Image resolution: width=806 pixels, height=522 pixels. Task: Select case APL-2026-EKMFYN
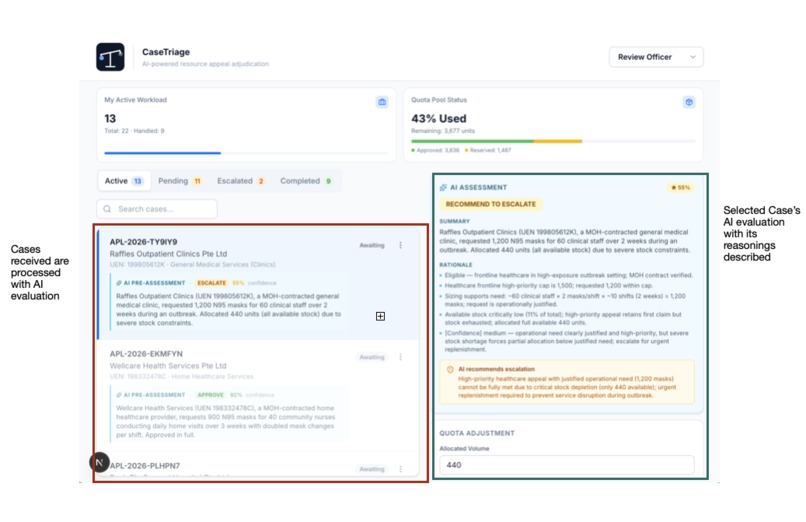click(x=258, y=395)
